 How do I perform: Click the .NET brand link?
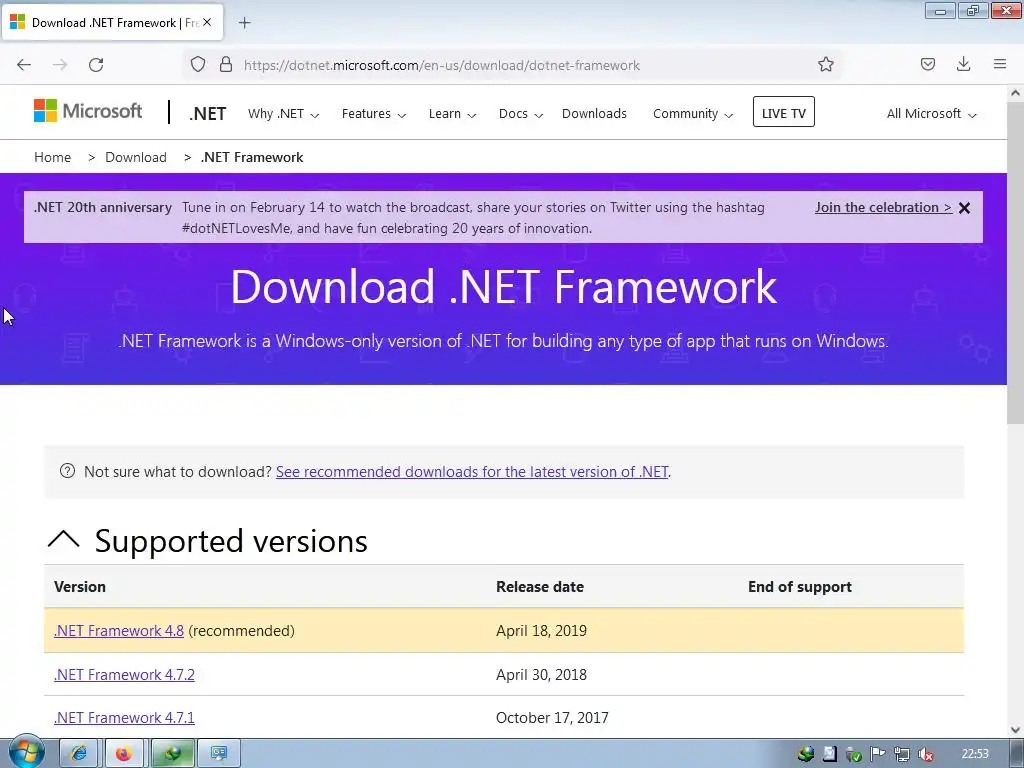coord(208,114)
